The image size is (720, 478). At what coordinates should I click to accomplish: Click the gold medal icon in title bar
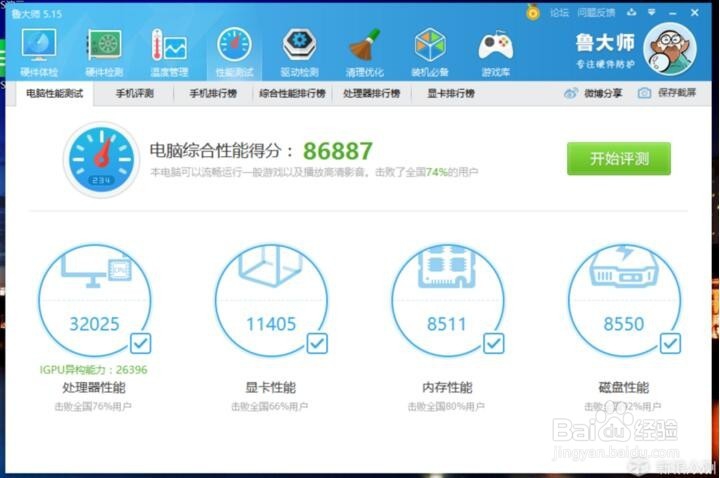point(533,12)
